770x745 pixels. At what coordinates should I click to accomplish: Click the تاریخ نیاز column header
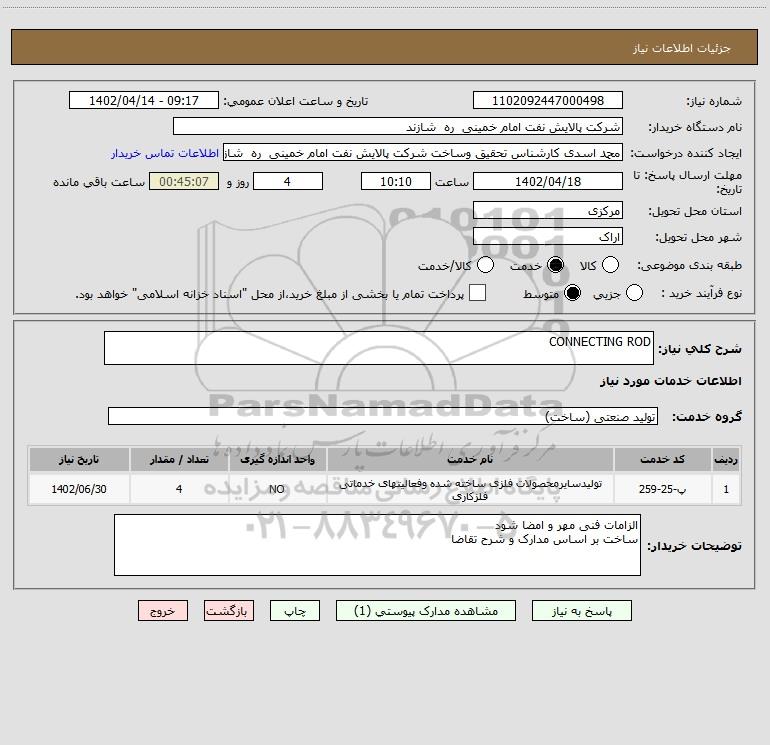(79, 459)
